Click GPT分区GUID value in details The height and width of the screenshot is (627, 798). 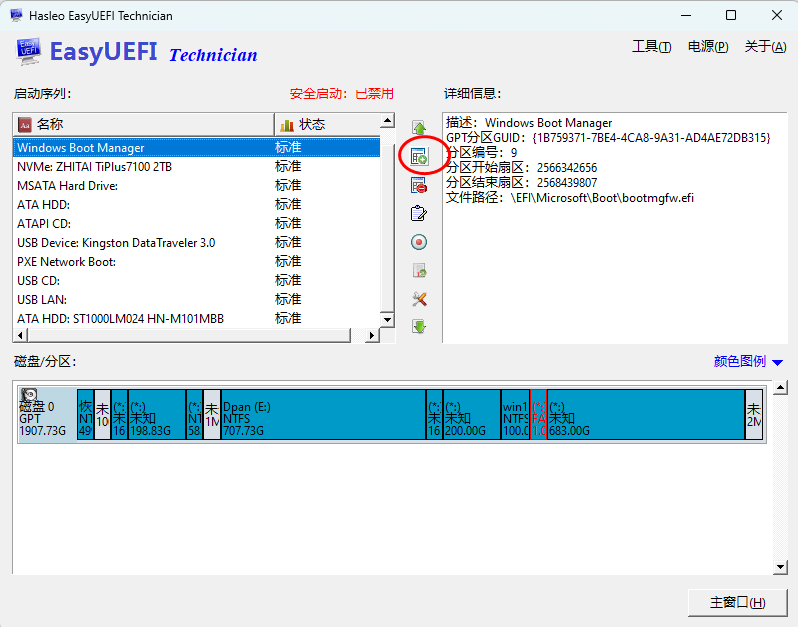651,138
